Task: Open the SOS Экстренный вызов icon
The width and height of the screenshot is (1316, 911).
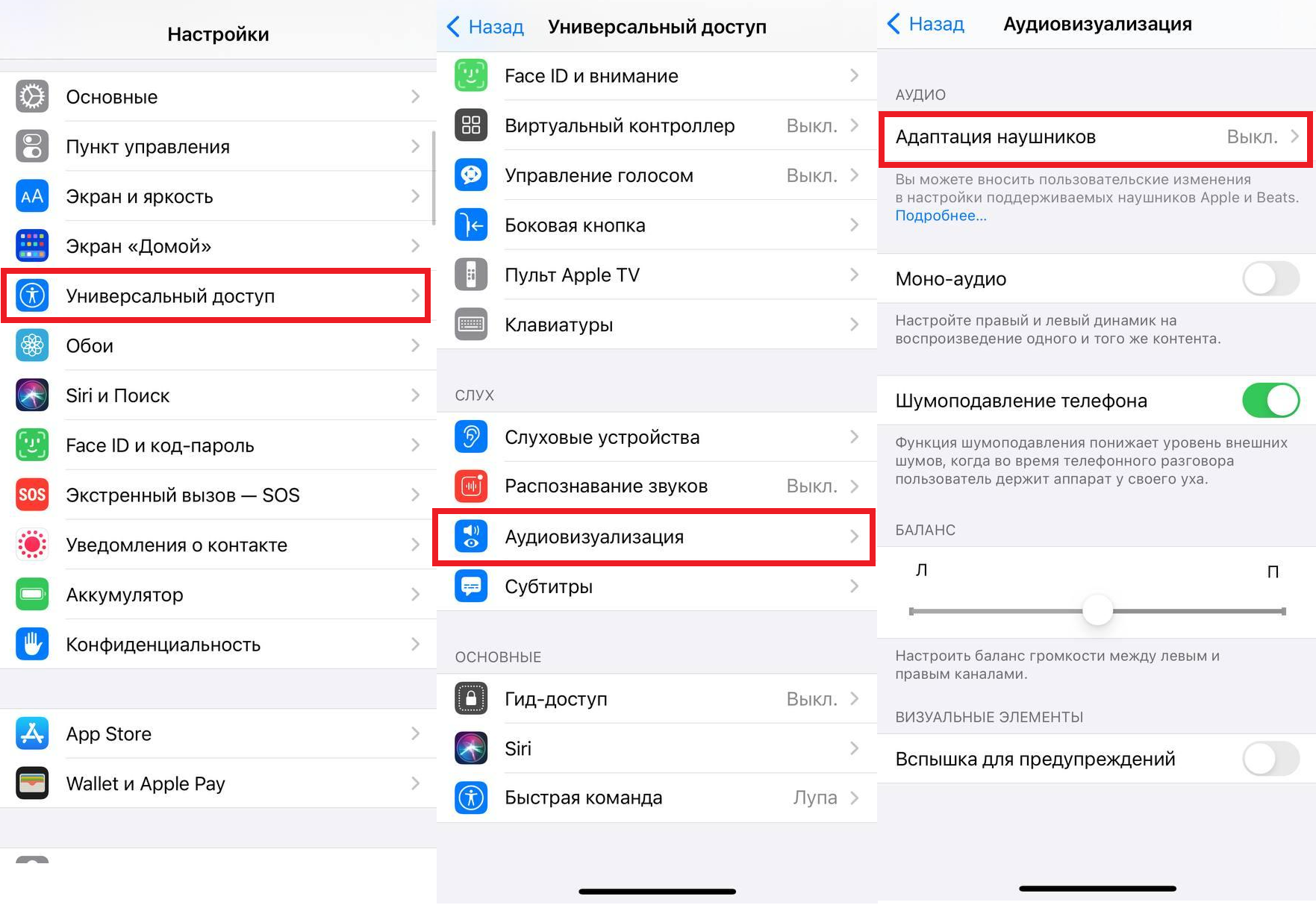Action: coord(32,495)
